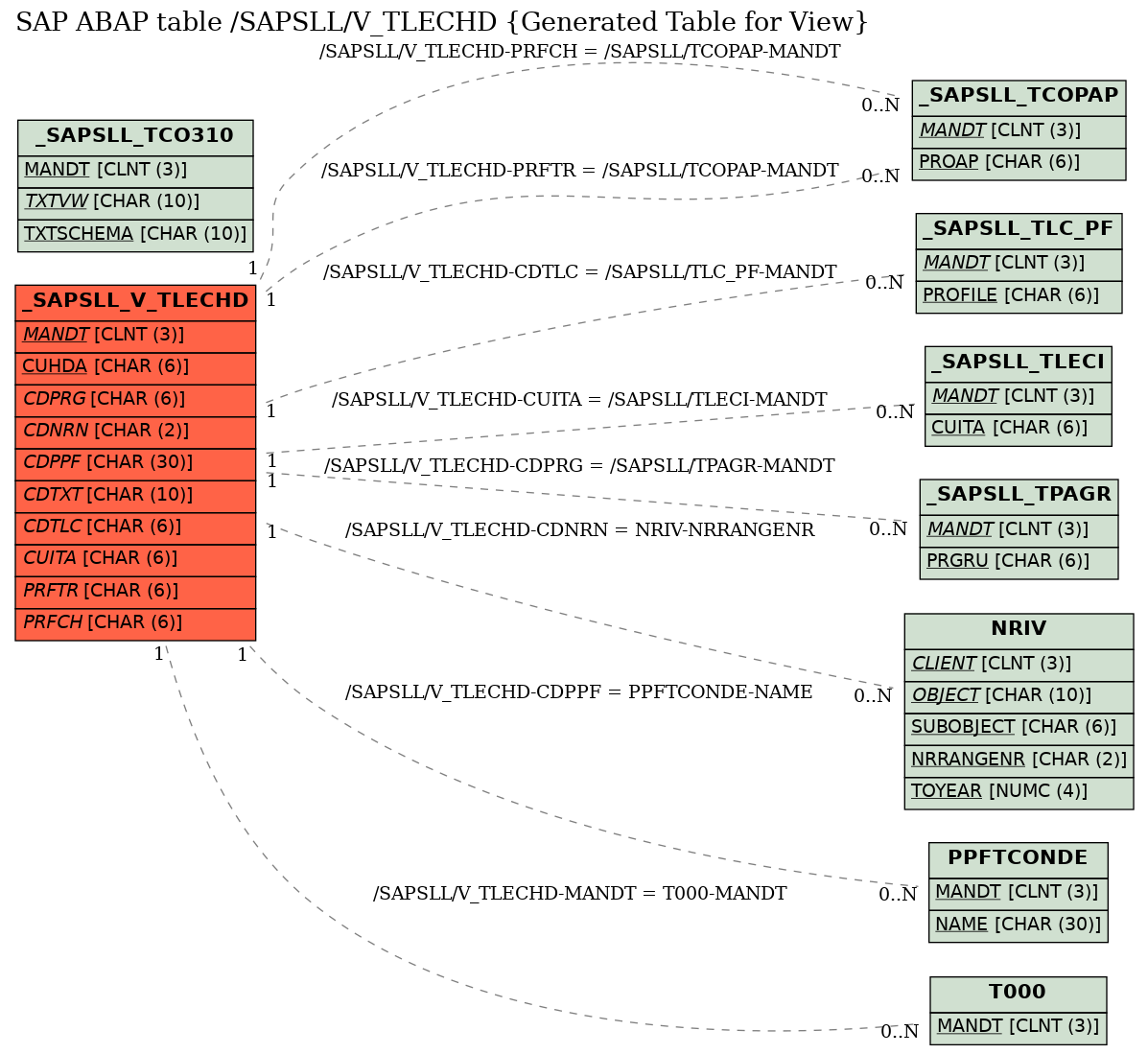This screenshot has height=1054, width=1148.
Task: Select SUBOBJECT [CHAR (6)] field
Action: click(x=1019, y=729)
